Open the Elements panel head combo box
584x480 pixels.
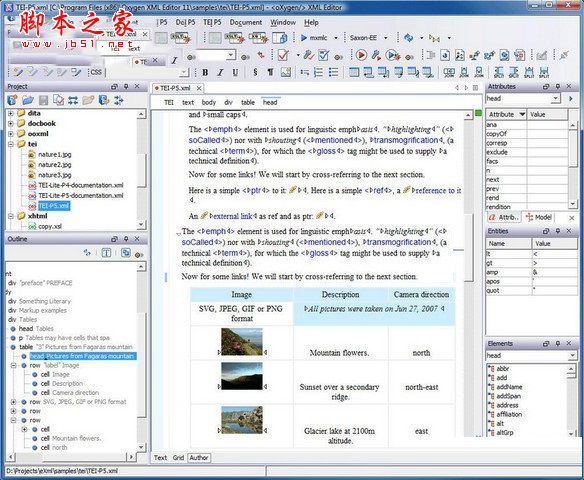tap(531, 355)
